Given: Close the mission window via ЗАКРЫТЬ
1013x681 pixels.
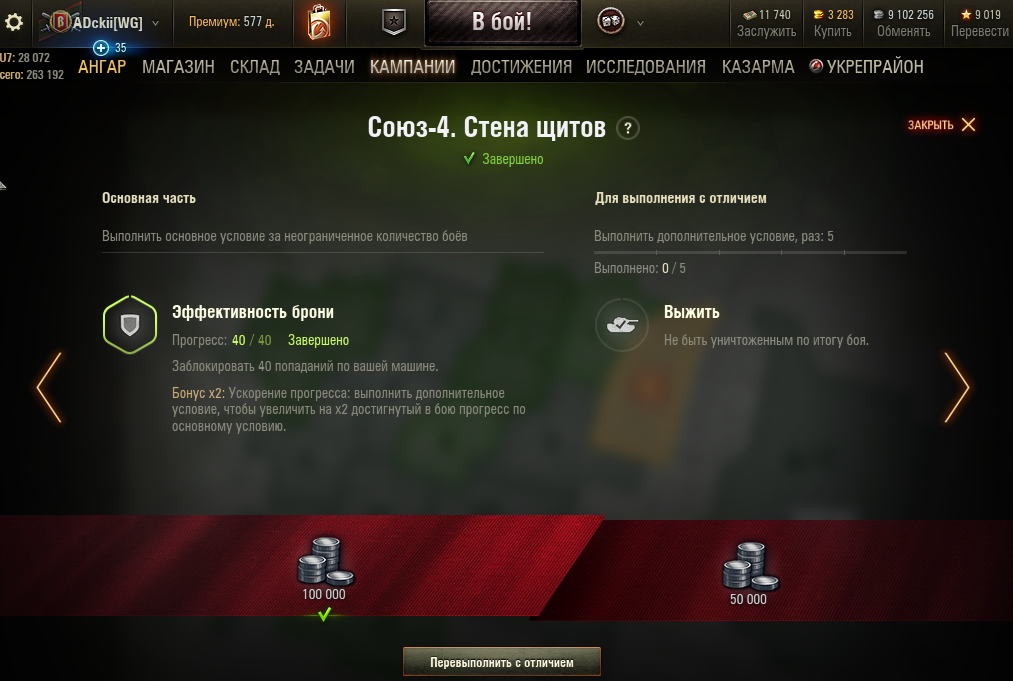Looking at the screenshot, I should [x=941, y=125].
